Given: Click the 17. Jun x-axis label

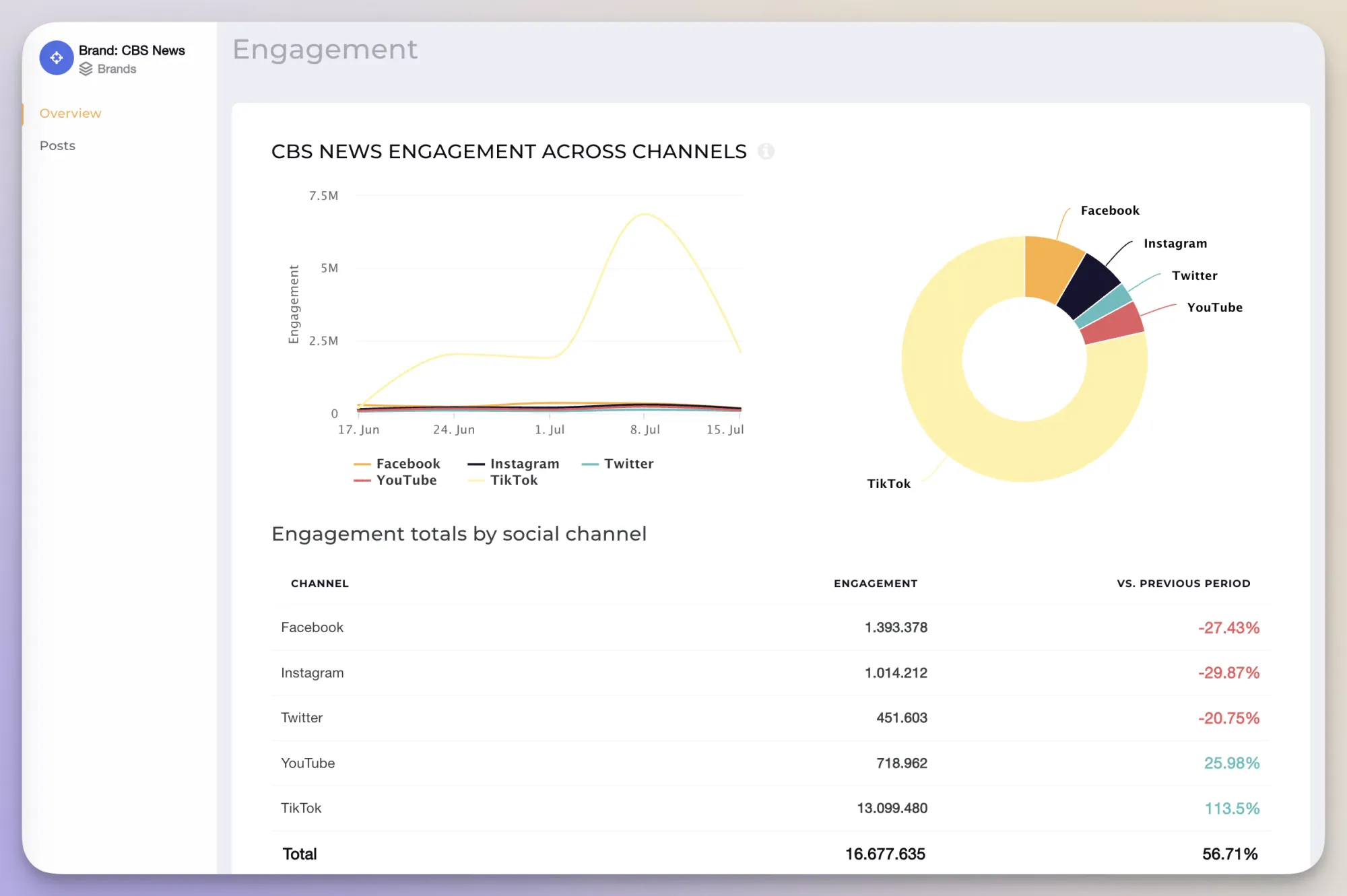Looking at the screenshot, I should click(x=358, y=429).
